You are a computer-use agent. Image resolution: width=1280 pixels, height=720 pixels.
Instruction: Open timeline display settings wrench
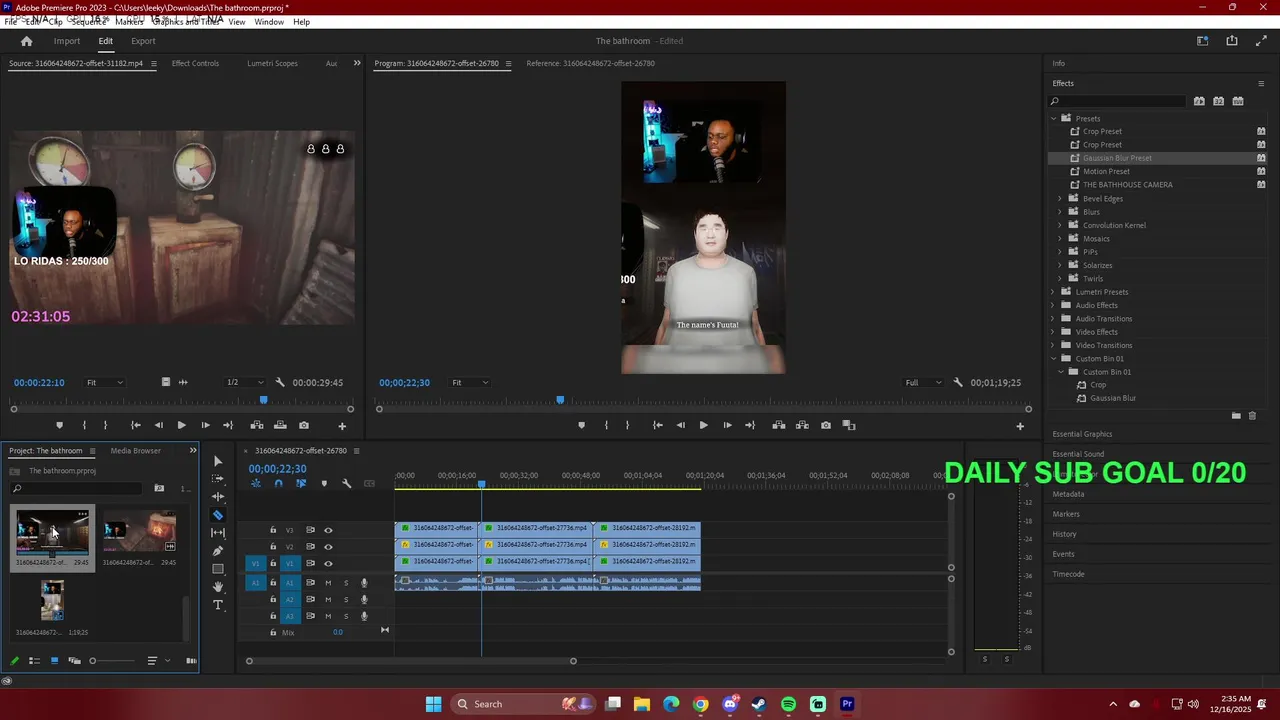346,484
